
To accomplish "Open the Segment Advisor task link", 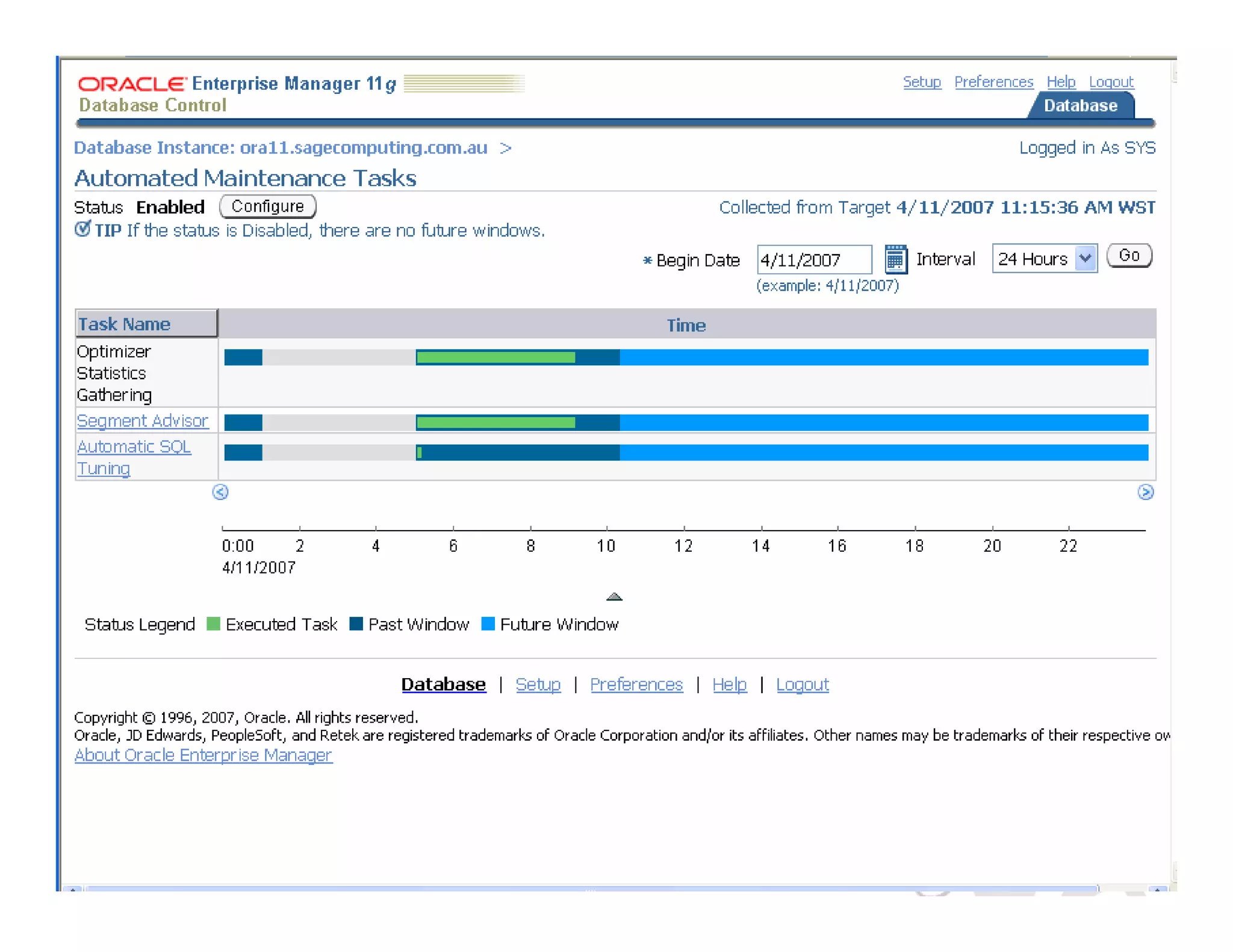I will (x=143, y=421).
